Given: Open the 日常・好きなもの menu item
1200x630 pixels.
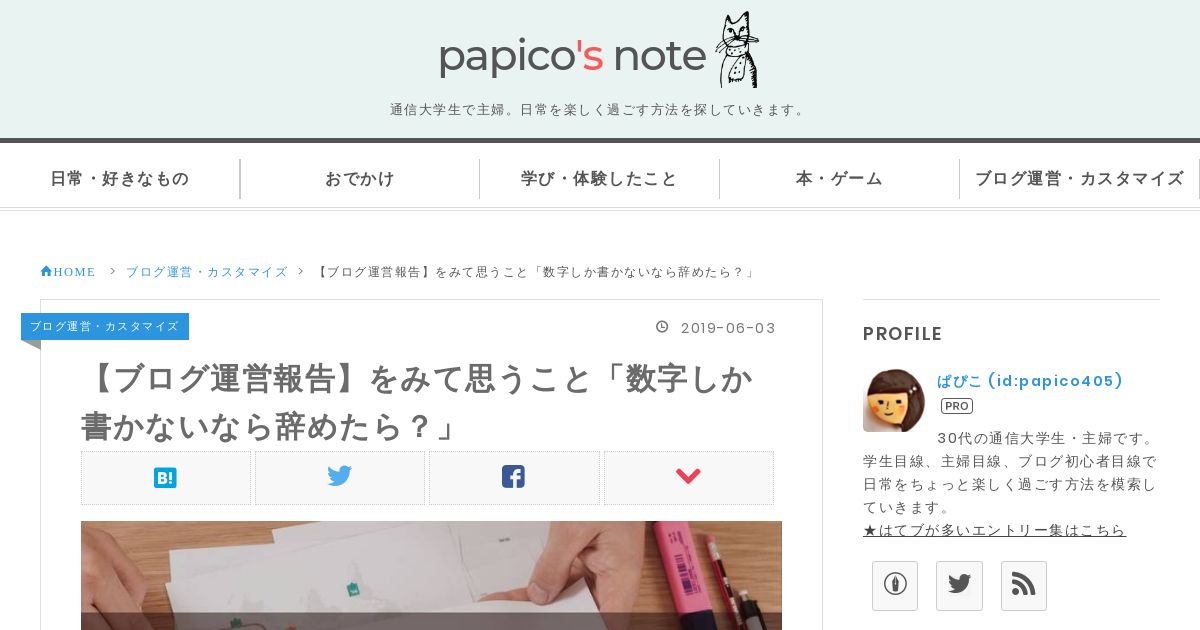Looking at the screenshot, I should tap(120, 179).
